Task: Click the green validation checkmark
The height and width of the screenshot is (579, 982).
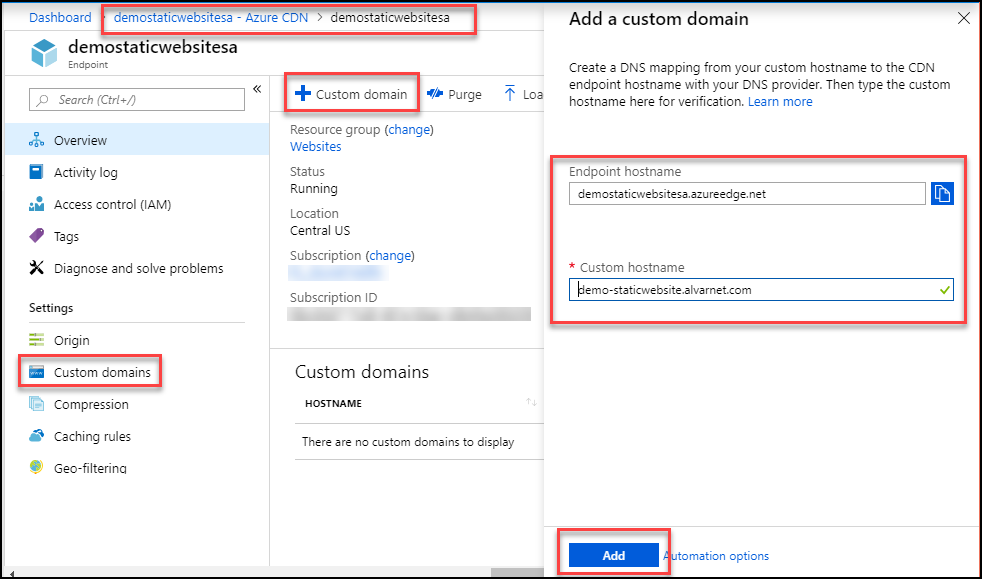Action: pyautogui.click(x=944, y=290)
